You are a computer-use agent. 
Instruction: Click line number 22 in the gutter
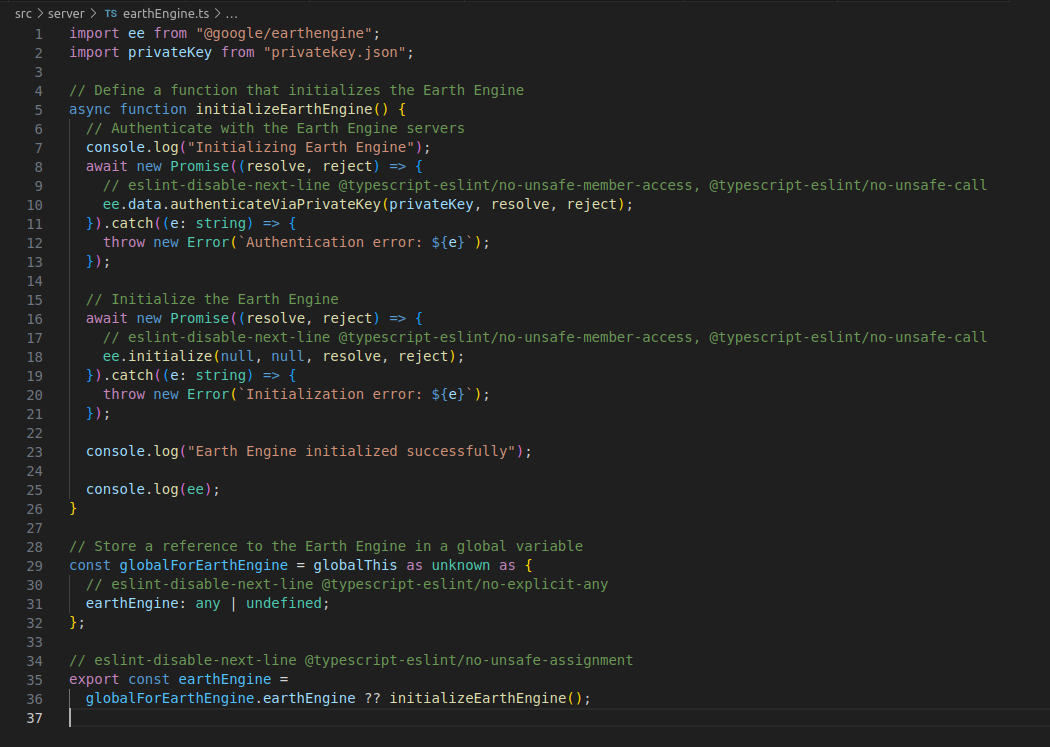pyautogui.click(x=35, y=433)
